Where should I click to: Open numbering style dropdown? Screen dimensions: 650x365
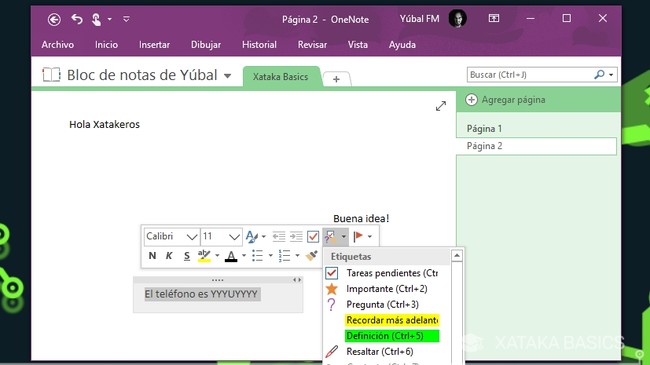297,256
